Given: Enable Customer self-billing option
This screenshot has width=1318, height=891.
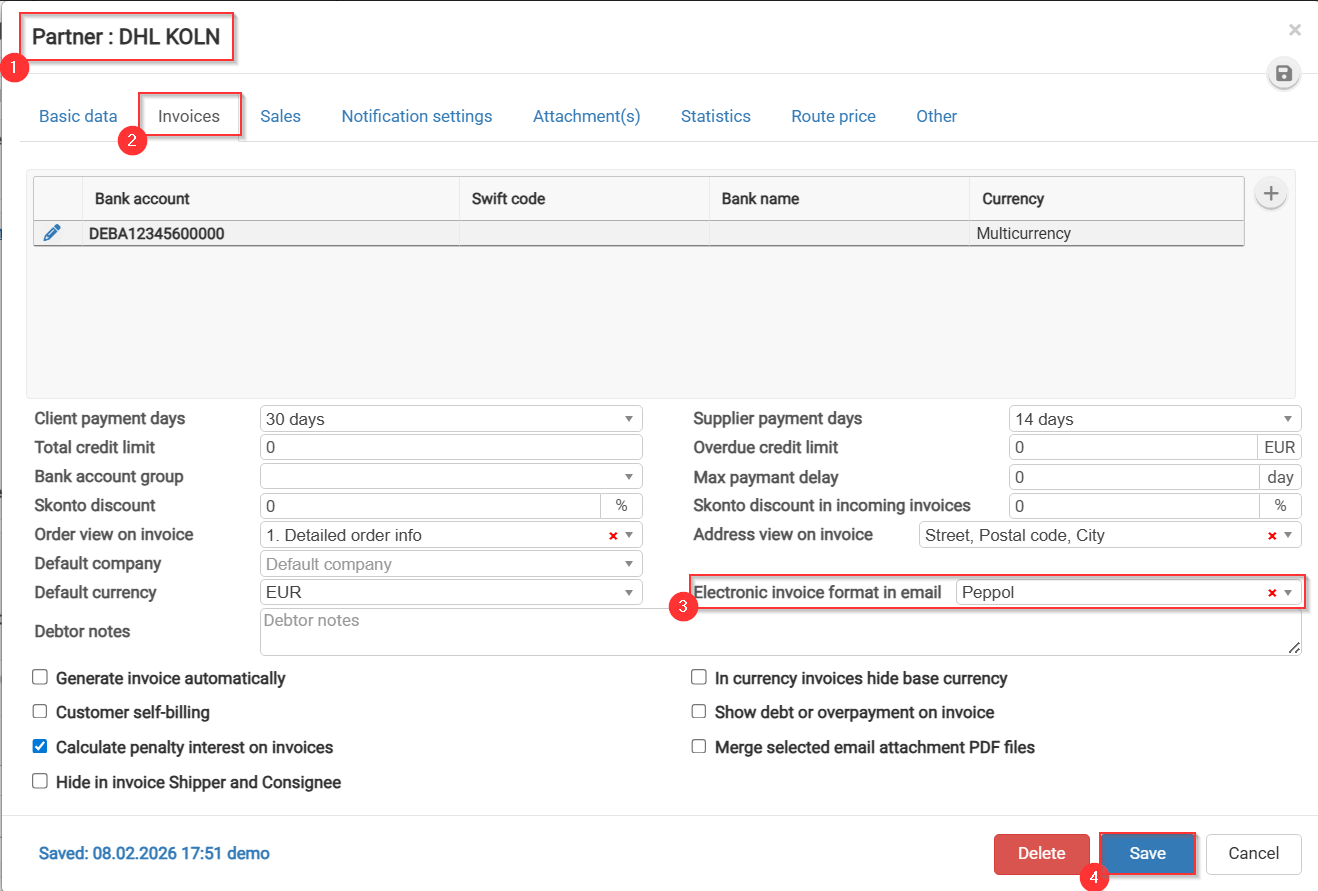Looking at the screenshot, I should click(40, 712).
